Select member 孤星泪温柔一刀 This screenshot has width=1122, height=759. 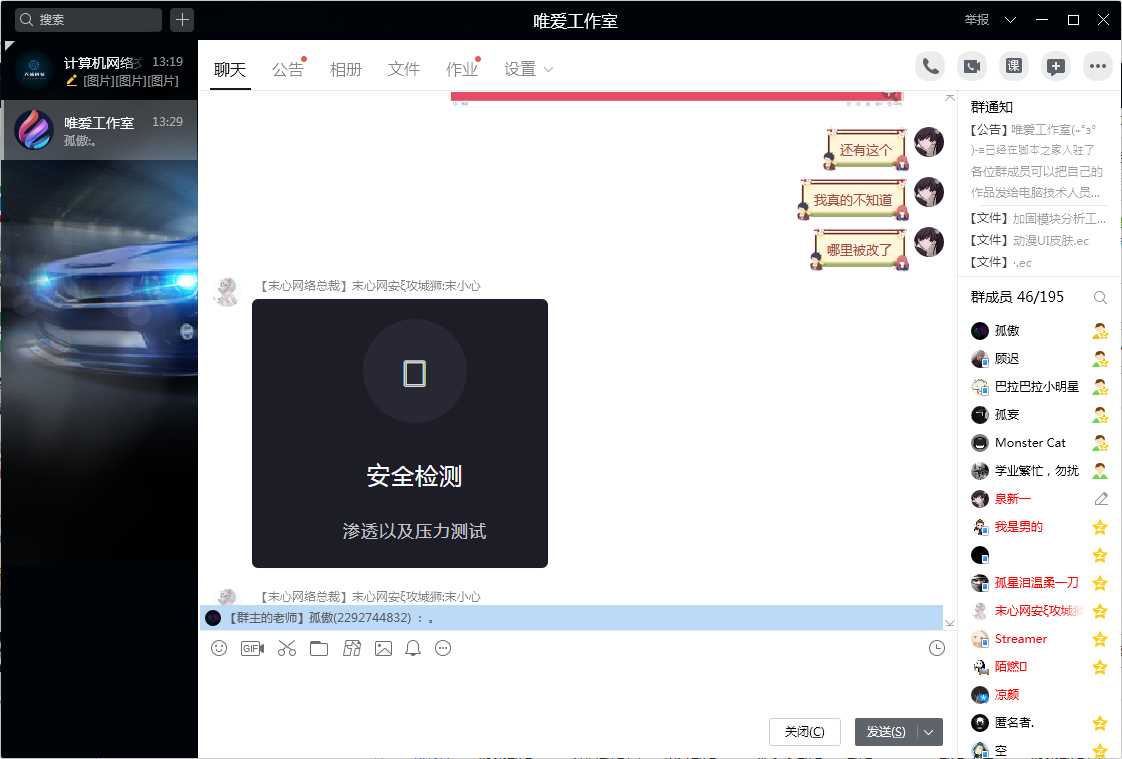[x=1039, y=583]
